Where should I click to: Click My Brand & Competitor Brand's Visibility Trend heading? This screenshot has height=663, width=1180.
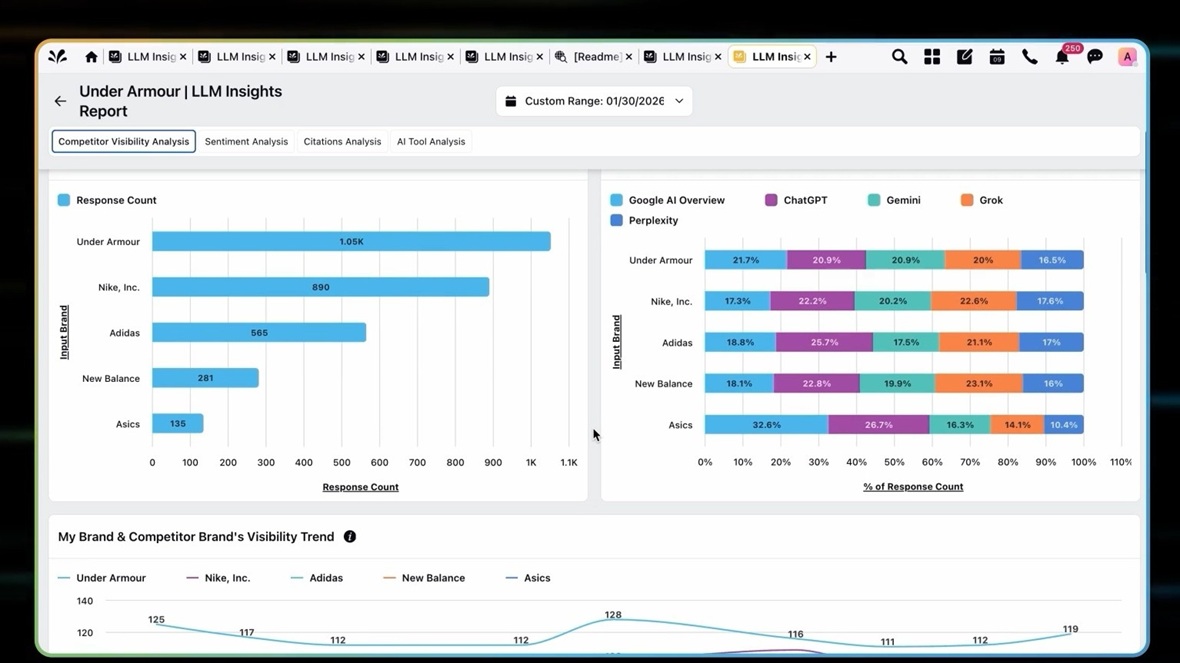[x=196, y=537]
